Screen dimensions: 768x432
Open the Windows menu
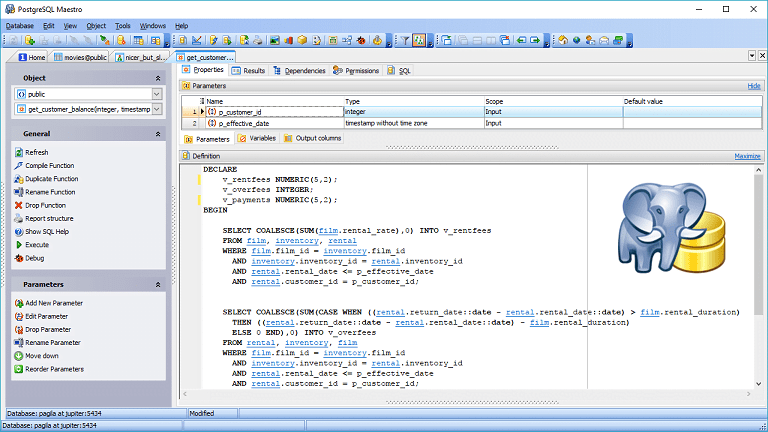pyautogui.click(x=152, y=26)
